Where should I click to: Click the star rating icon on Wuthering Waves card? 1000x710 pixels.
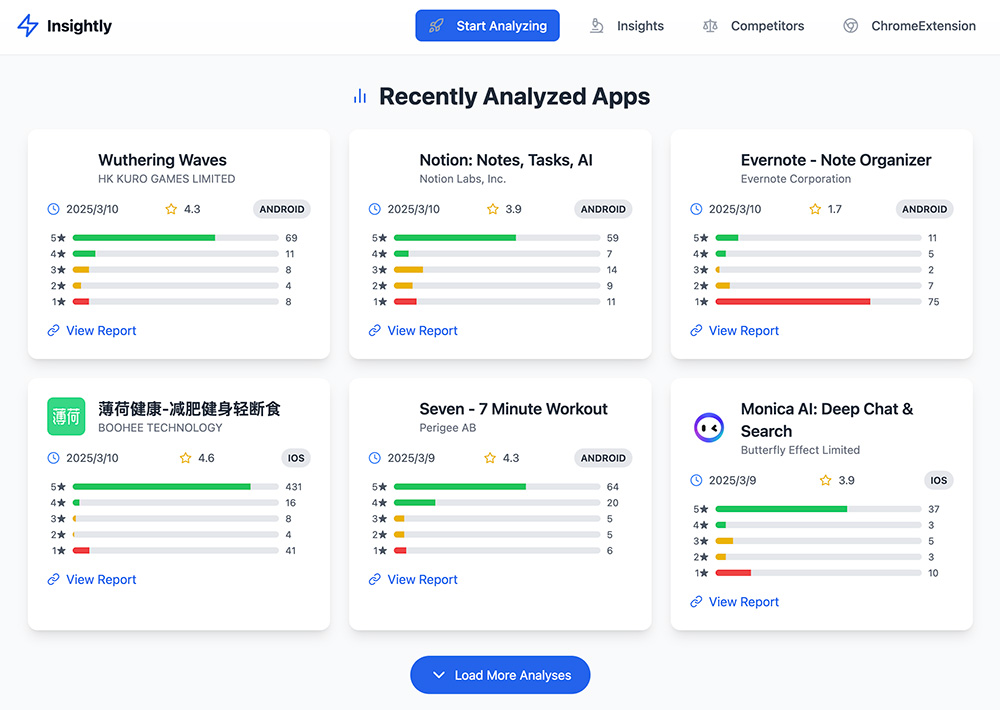(x=171, y=209)
